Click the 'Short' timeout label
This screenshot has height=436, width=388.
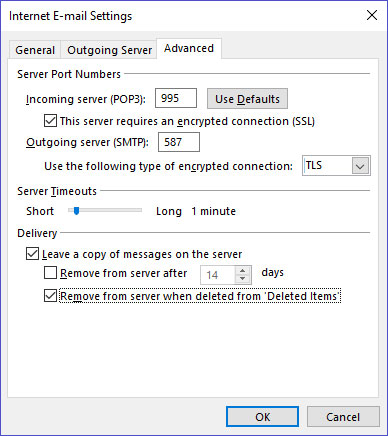pos(40,211)
